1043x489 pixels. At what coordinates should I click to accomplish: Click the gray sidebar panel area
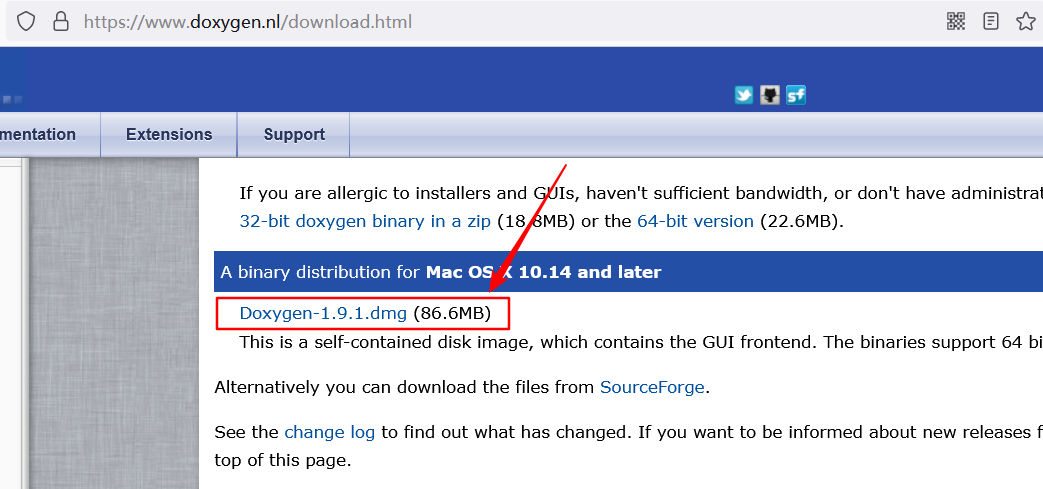click(114, 323)
